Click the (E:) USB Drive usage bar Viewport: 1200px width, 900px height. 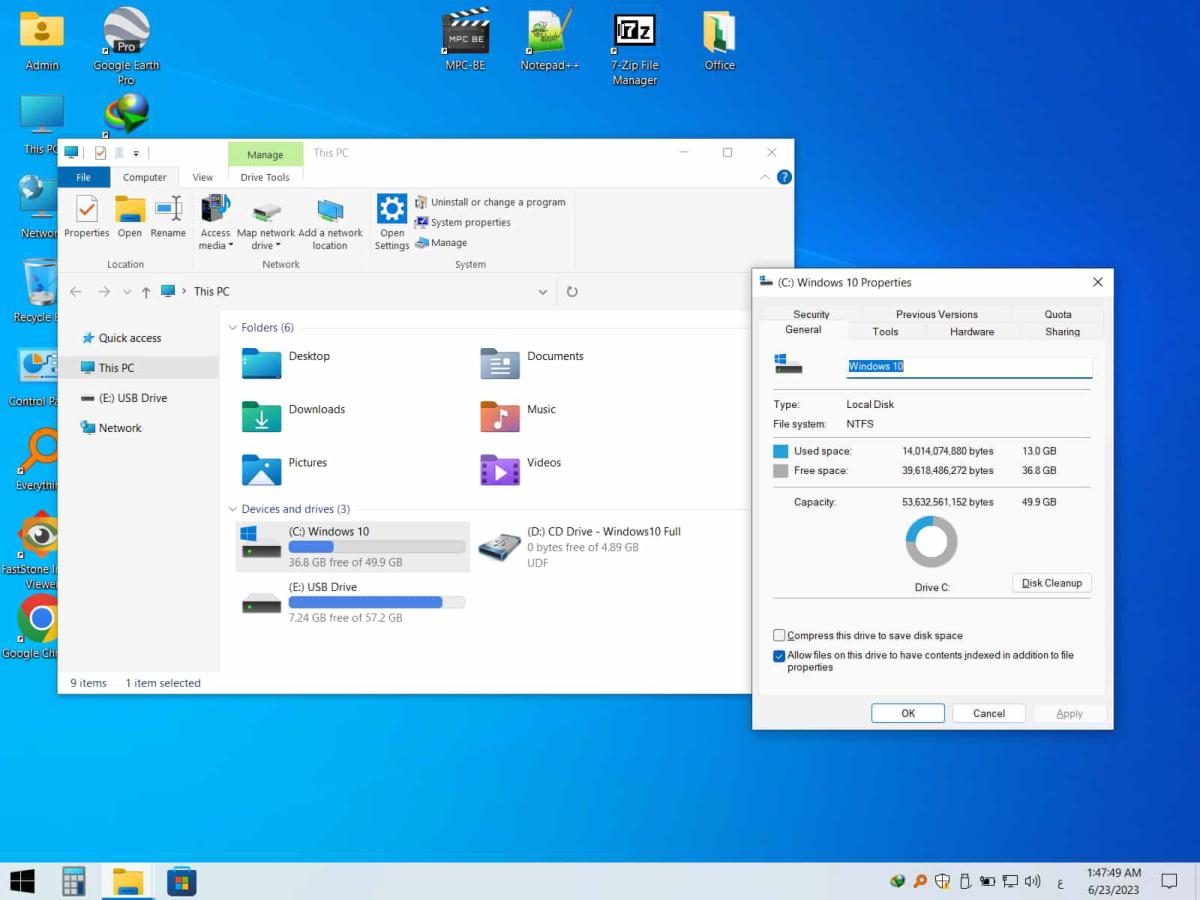click(376, 603)
